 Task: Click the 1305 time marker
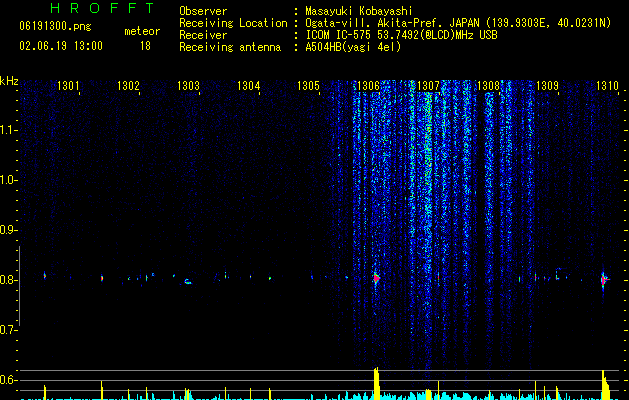308,86
